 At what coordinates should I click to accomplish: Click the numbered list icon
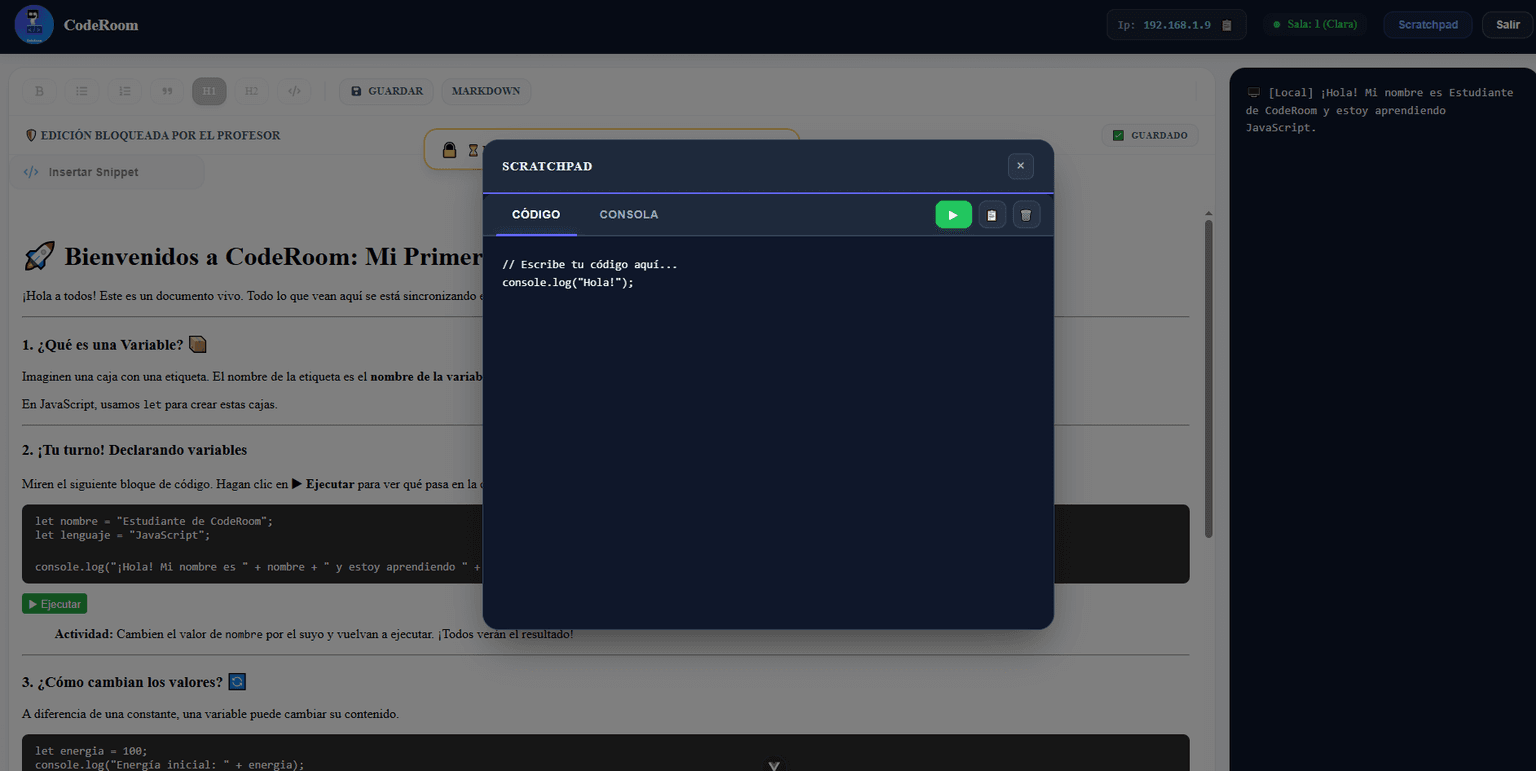[x=124, y=91]
